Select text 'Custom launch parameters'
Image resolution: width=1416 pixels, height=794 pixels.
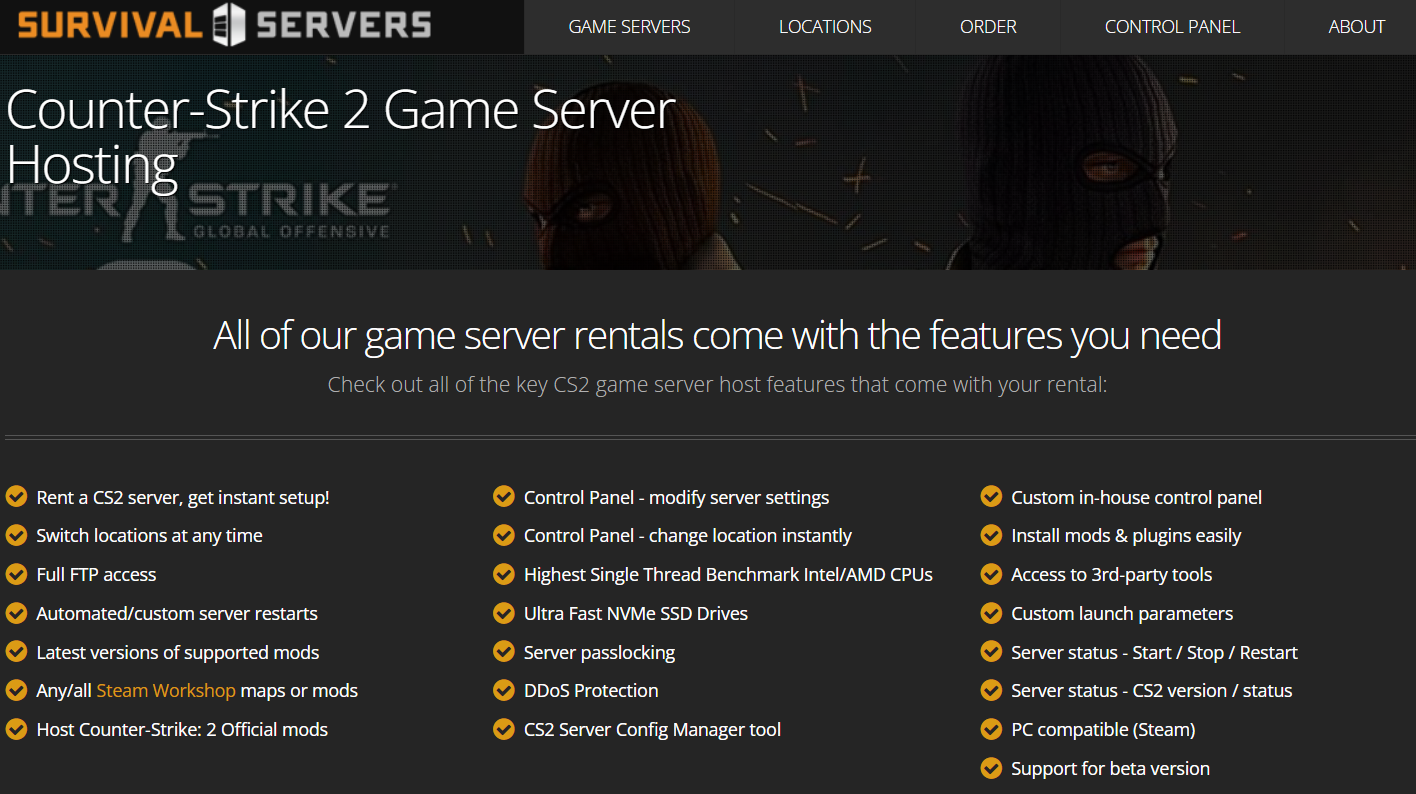(x=1122, y=614)
